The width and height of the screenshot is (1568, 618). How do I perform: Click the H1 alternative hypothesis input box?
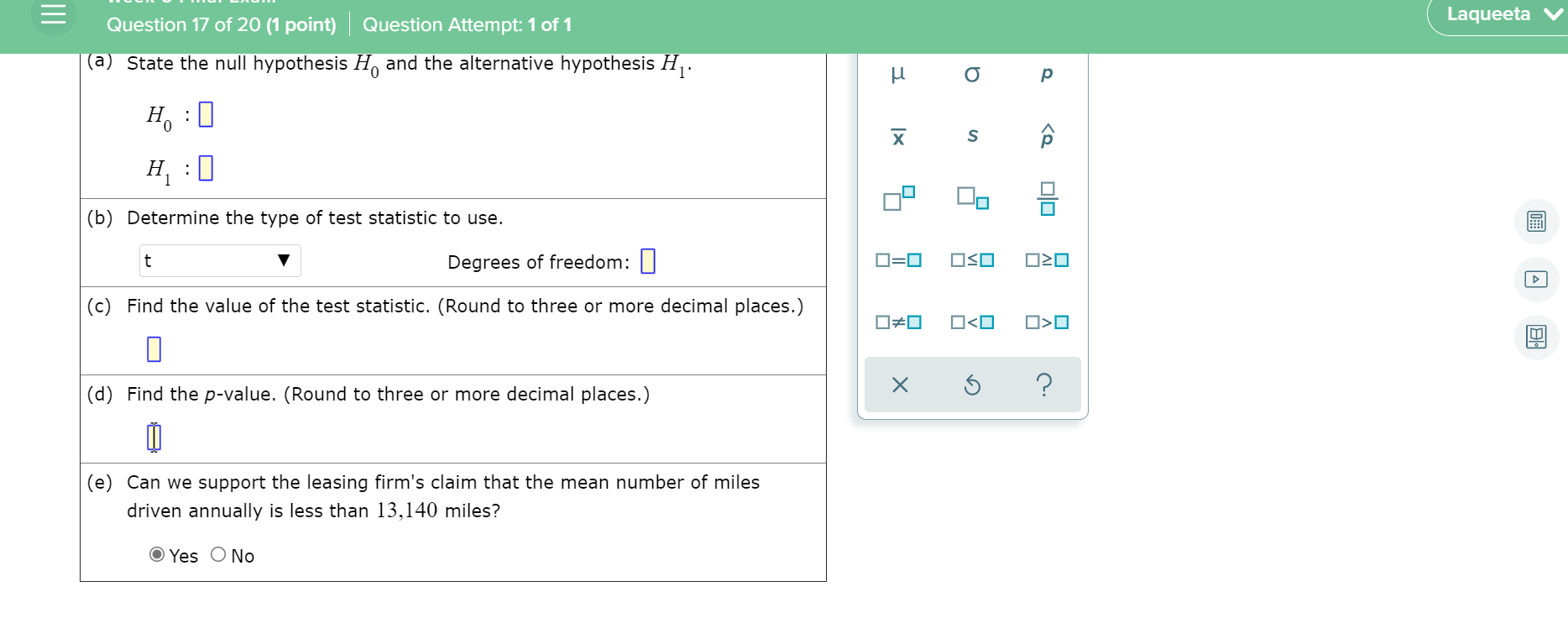[206, 168]
